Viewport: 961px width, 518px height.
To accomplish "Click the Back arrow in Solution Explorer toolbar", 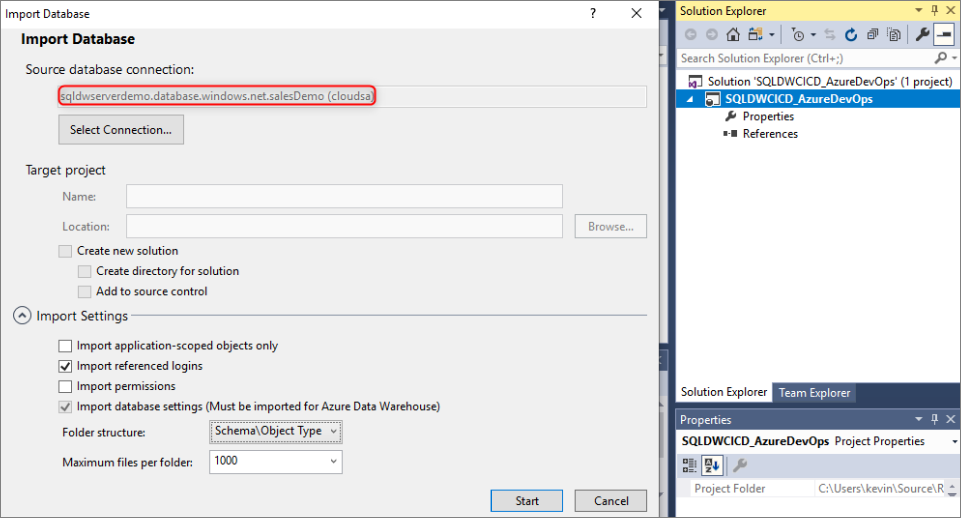I will [x=691, y=35].
